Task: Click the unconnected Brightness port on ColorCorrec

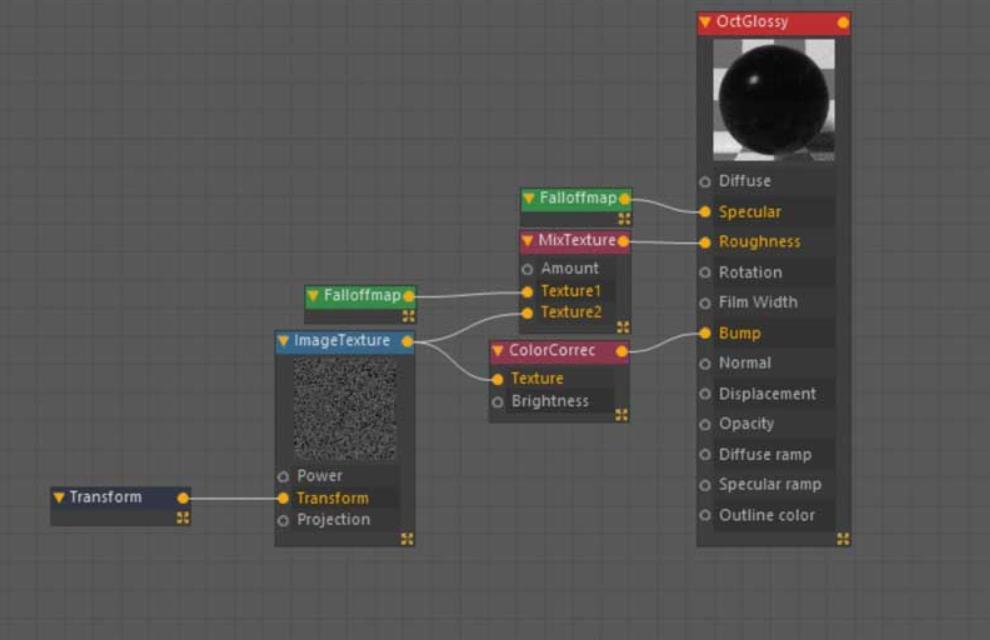Action: click(498, 402)
